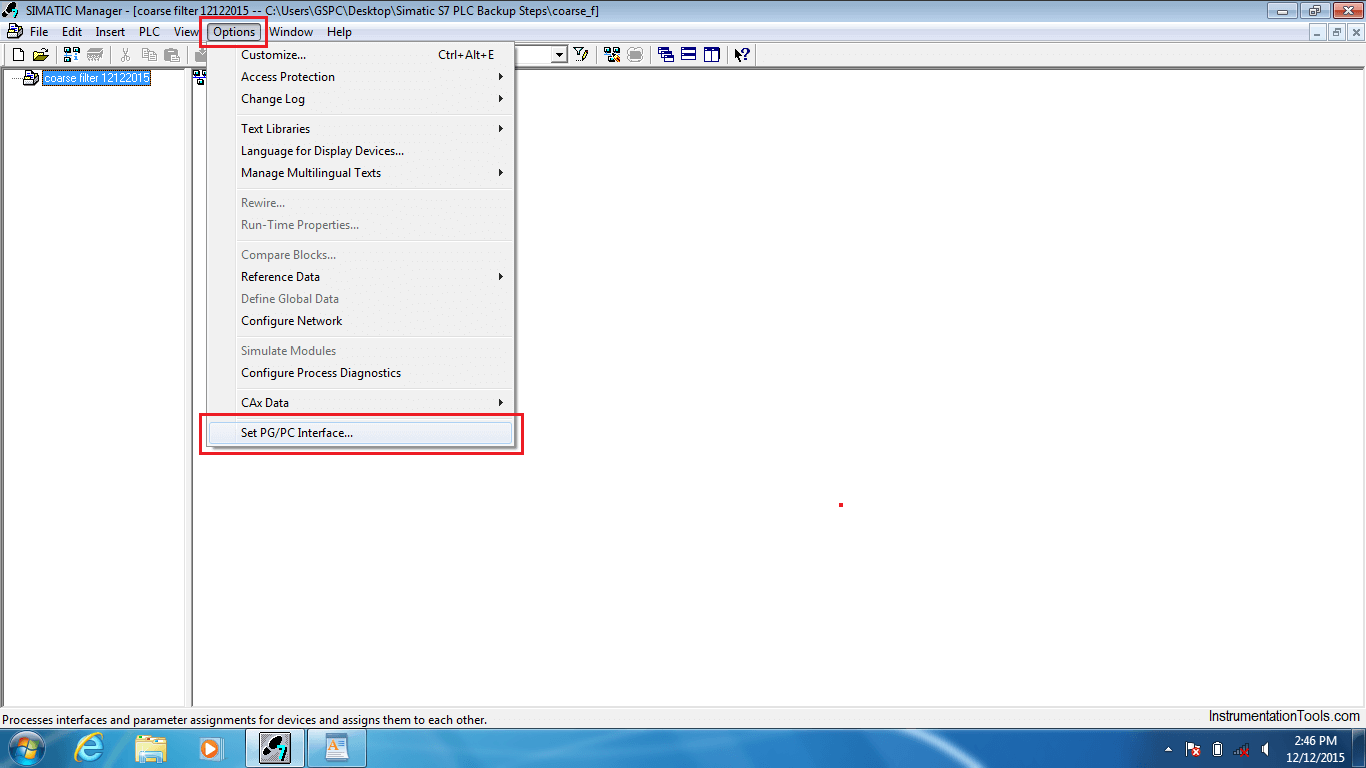Click the greyed Define Global Data entry
Image resolution: width=1366 pixels, height=768 pixels.
pyautogui.click(x=360, y=299)
